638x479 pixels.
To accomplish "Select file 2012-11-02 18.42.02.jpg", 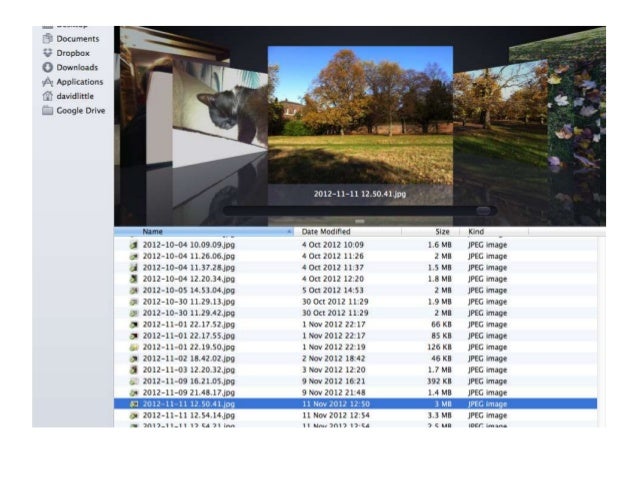I will tap(356, 359).
